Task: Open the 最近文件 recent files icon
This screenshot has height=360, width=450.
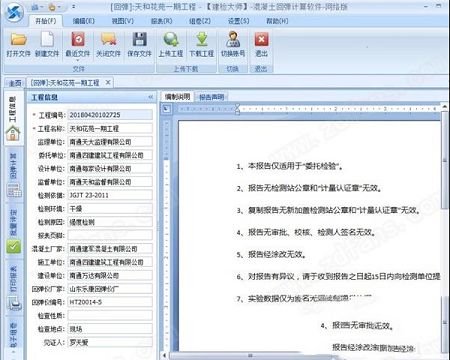Action: pyautogui.click(x=78, y=39)
